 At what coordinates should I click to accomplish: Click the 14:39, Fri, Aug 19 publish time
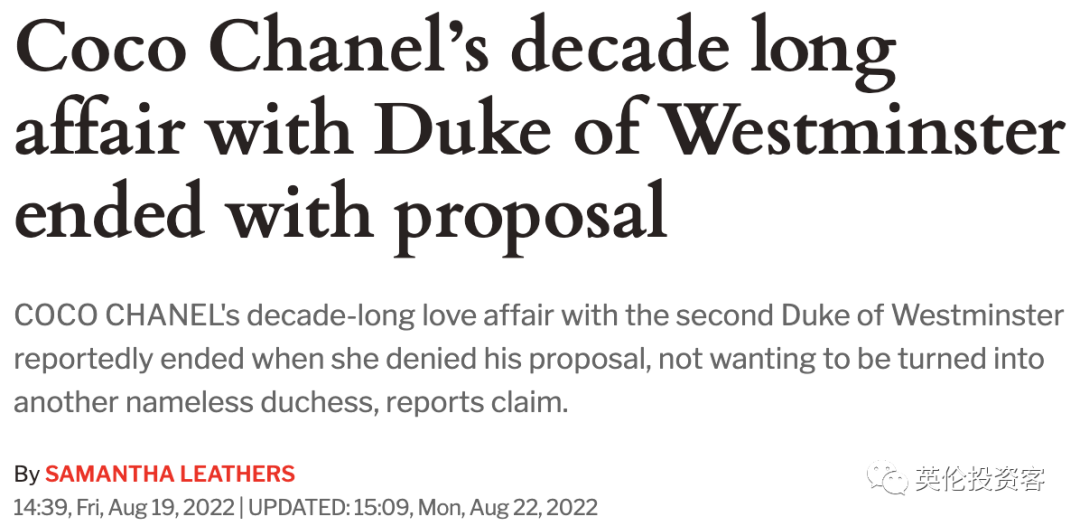coord(123,506)
